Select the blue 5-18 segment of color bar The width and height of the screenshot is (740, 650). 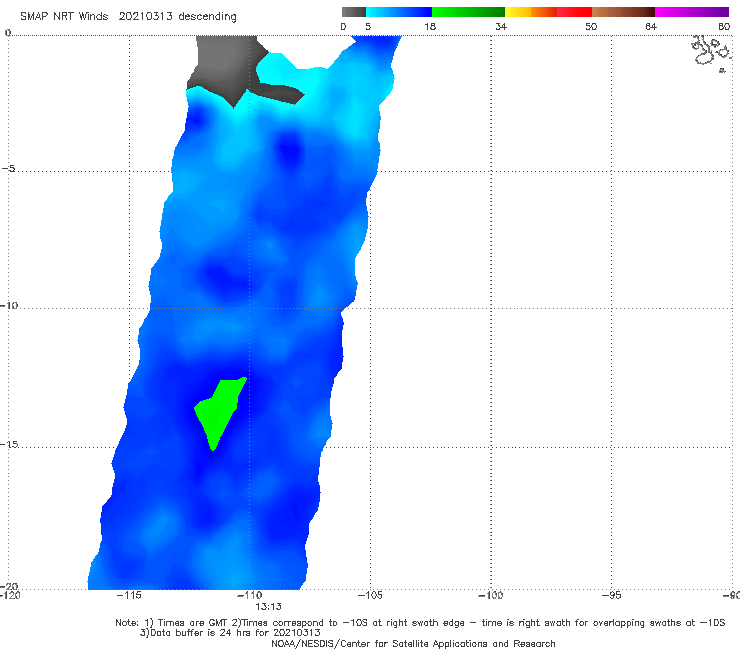399,12
